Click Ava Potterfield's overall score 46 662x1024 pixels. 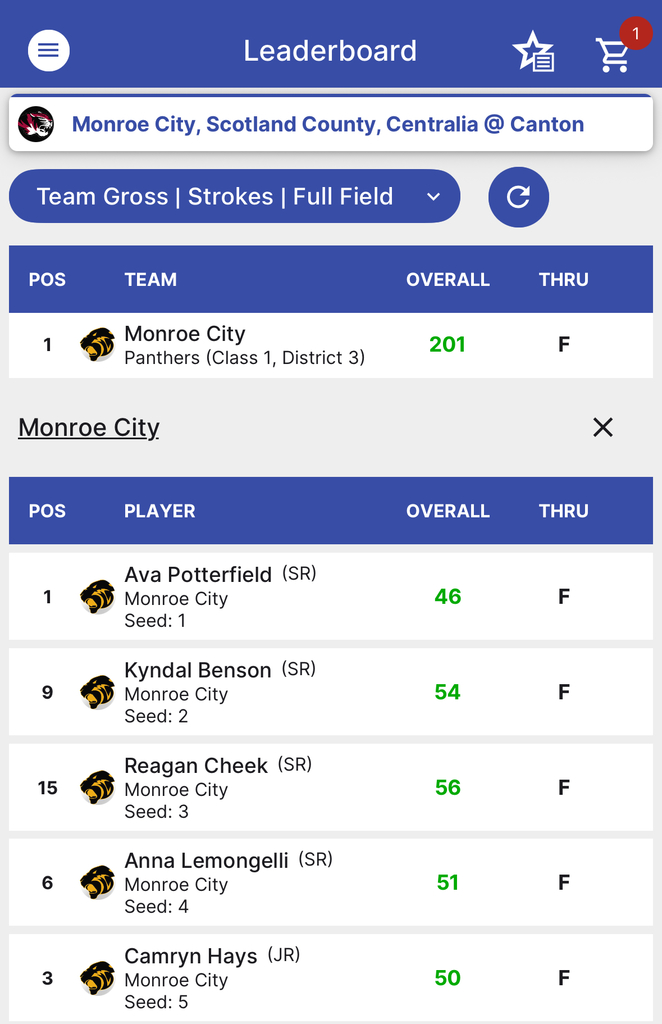(447, 597)
